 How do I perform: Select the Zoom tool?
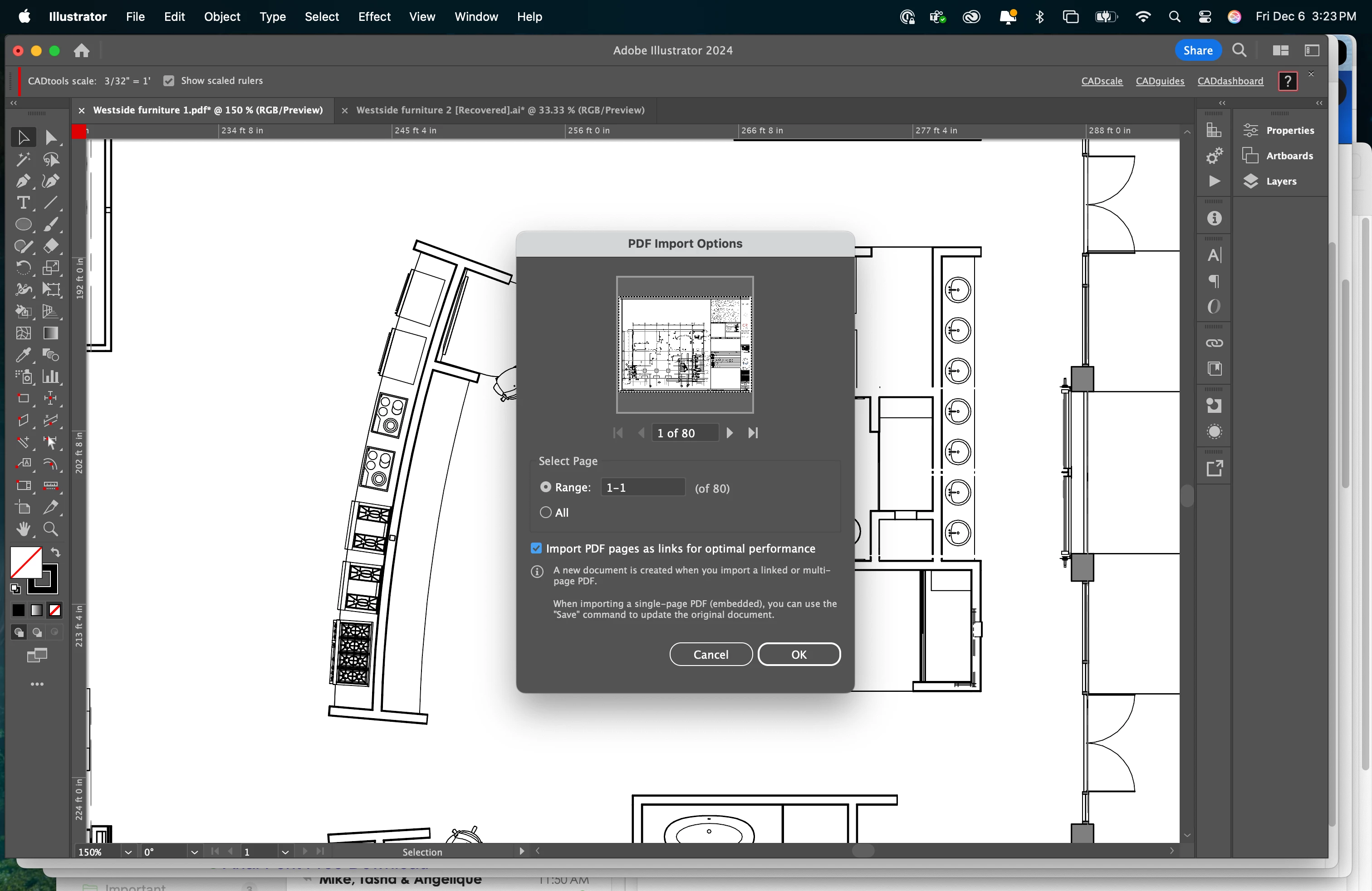pos(51,529)
